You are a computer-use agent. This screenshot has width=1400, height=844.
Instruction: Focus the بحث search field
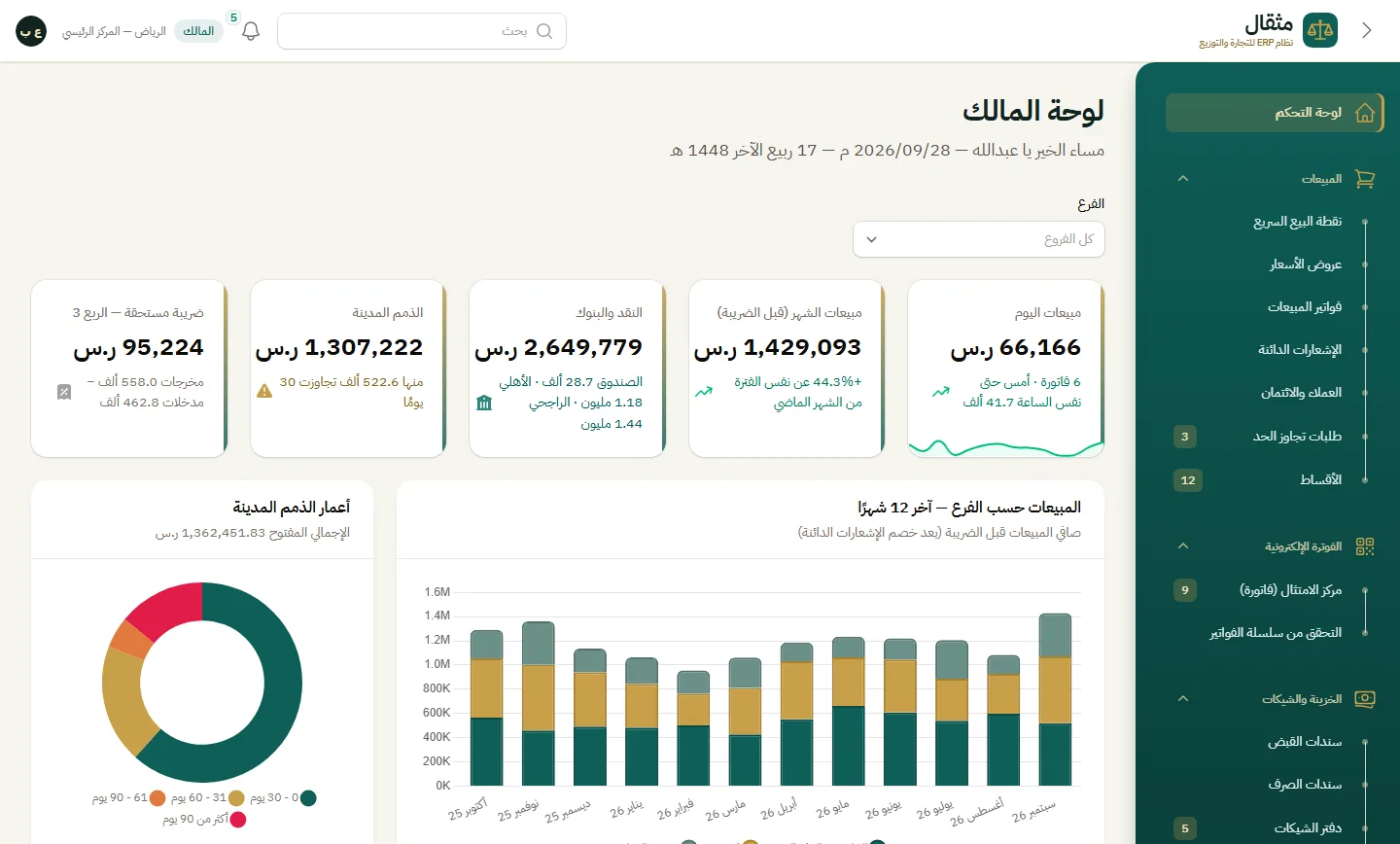tap(422, 31)
